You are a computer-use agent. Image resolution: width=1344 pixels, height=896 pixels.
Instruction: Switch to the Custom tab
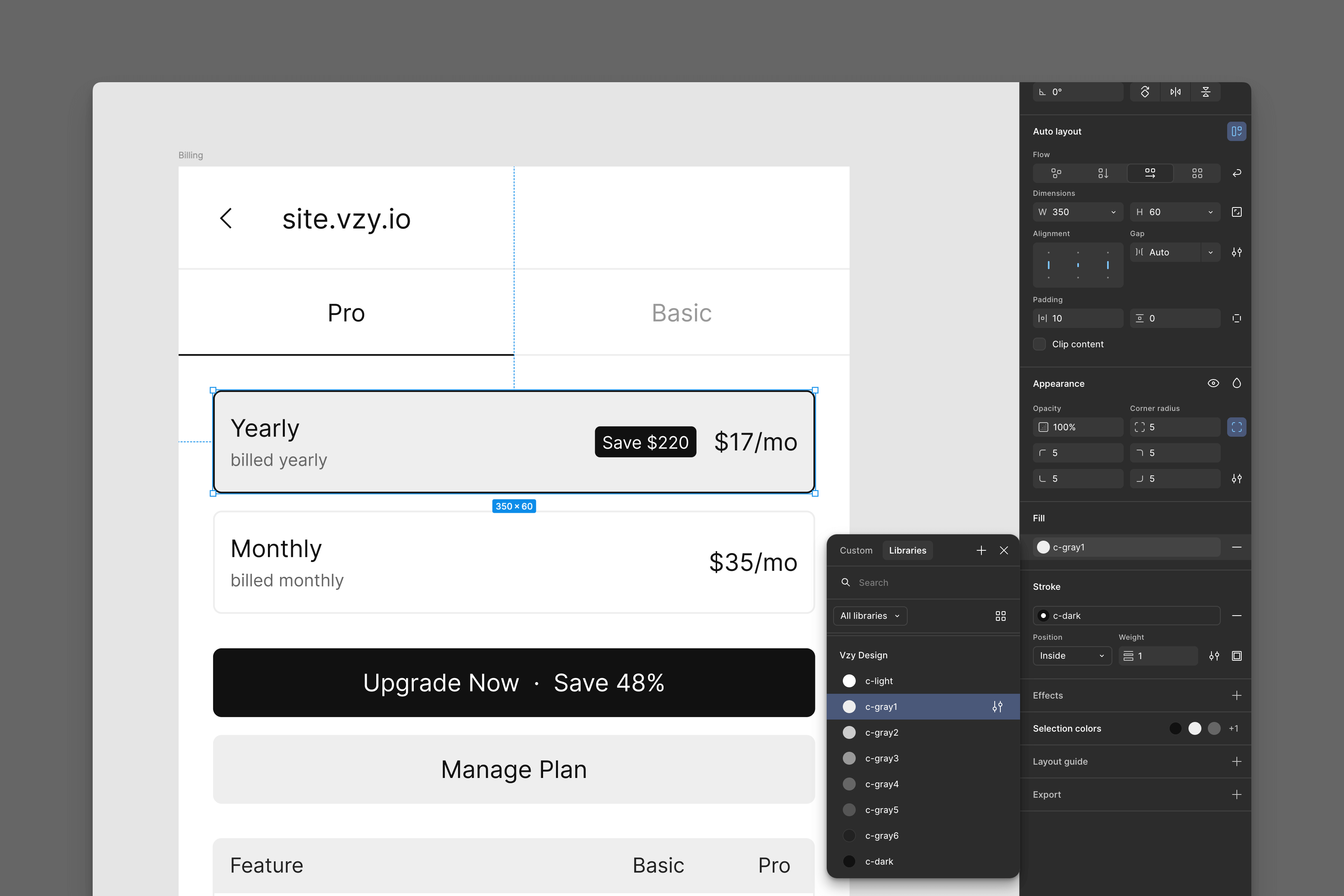(x=855, y=550)
